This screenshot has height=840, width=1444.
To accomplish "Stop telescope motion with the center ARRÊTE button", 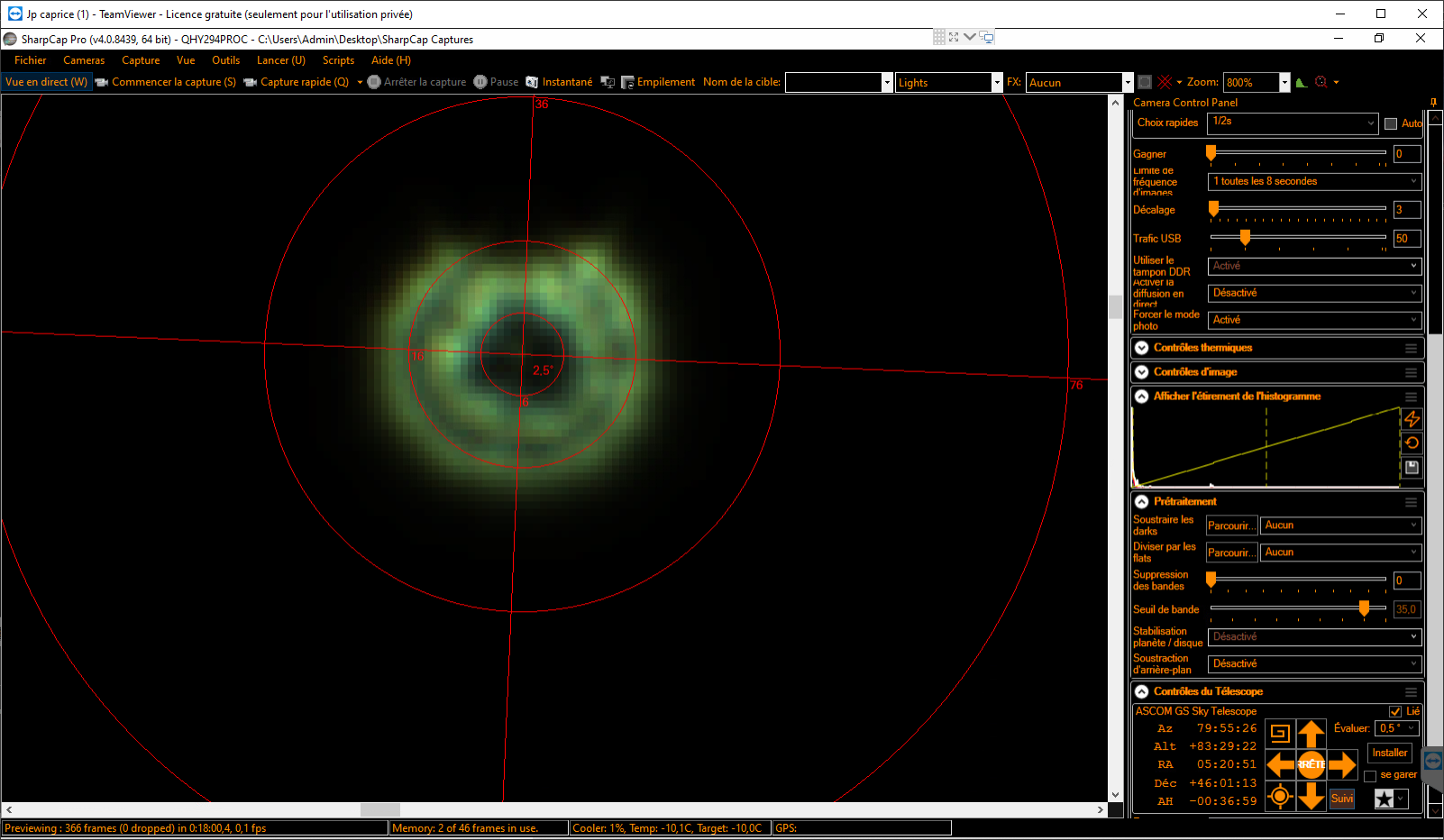I will click(1311, 765).
